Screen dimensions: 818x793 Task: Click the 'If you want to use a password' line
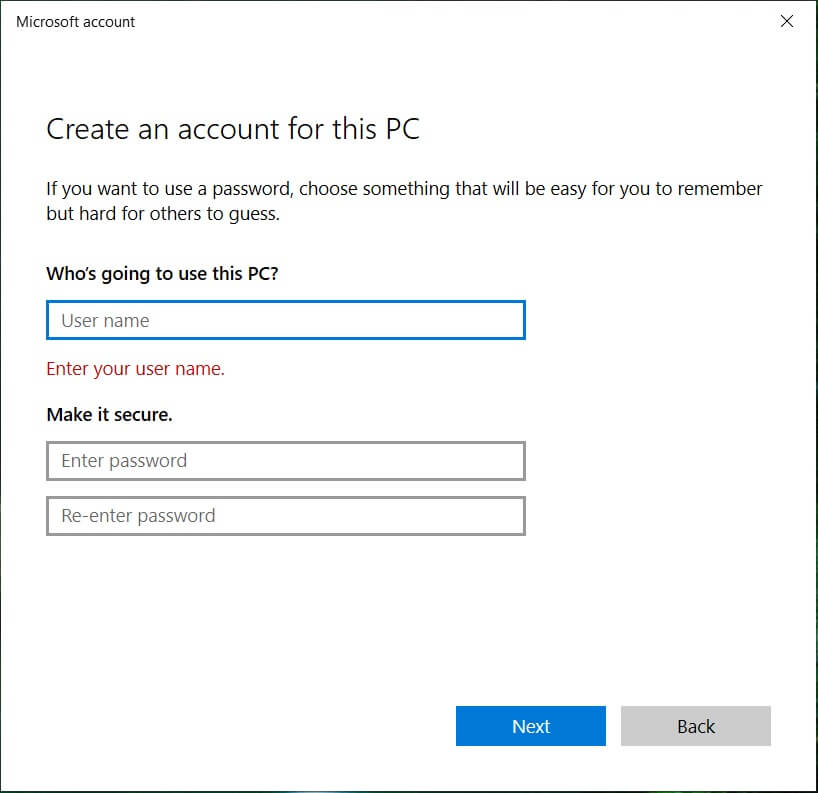[x=404, y=189]
